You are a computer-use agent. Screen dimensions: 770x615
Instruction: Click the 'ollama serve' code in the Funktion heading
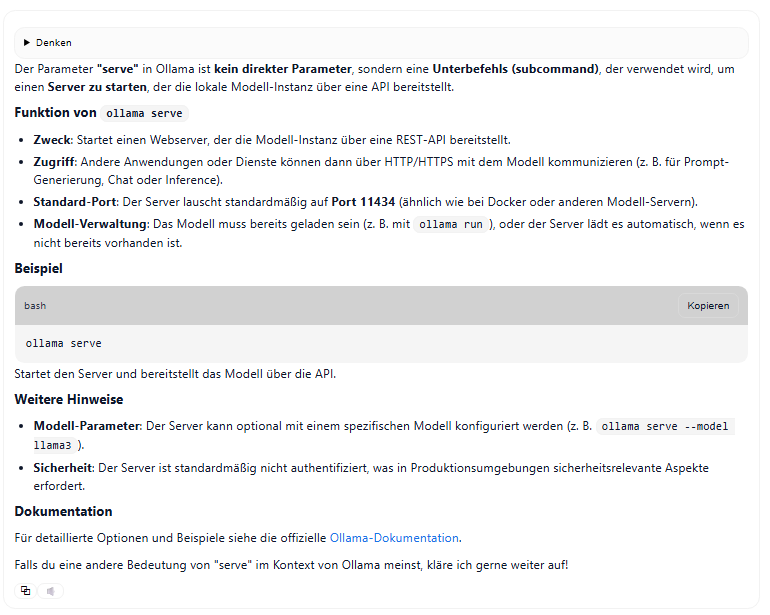(144, 113)
